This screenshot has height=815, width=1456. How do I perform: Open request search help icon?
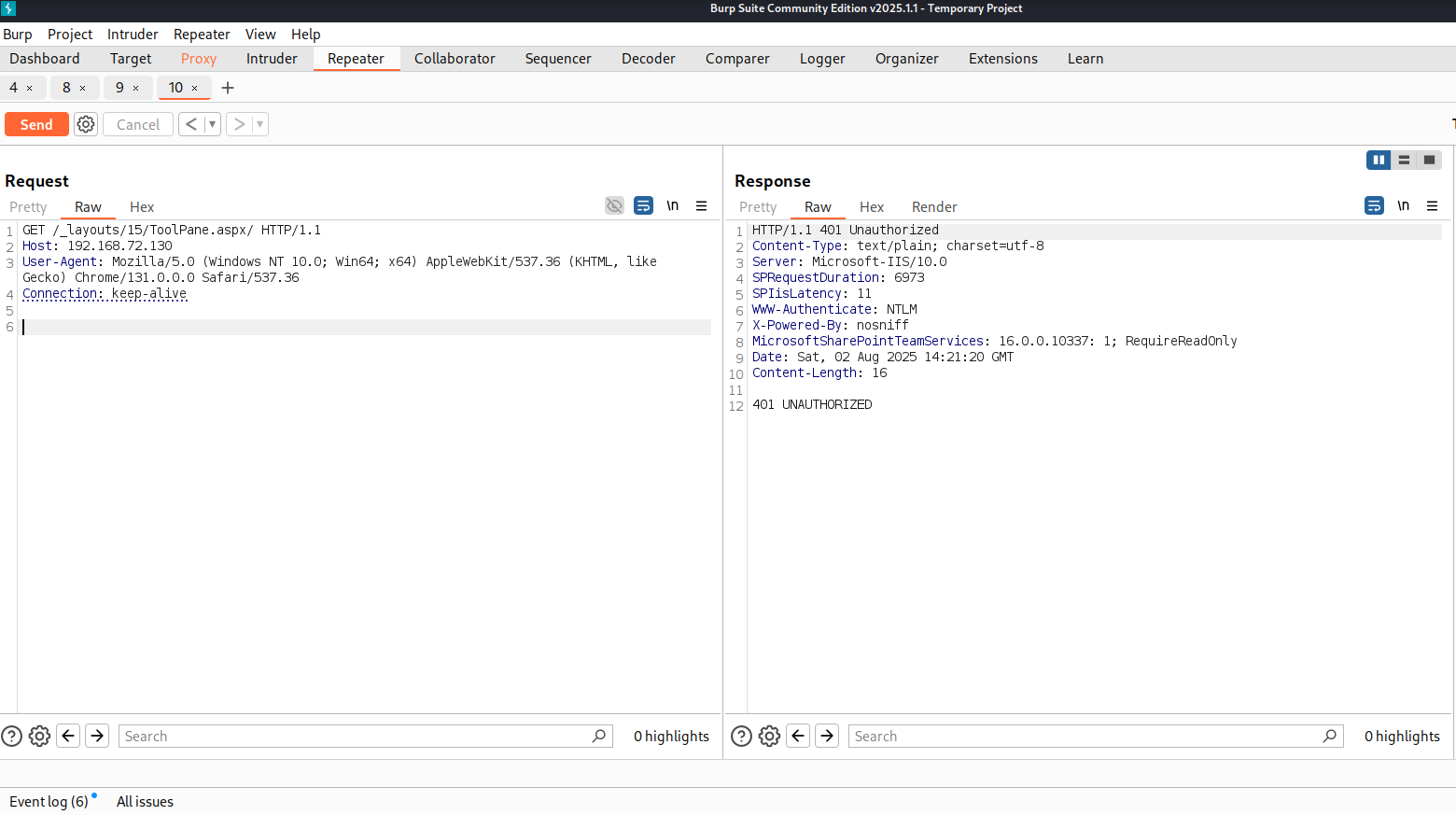(11, 736)
